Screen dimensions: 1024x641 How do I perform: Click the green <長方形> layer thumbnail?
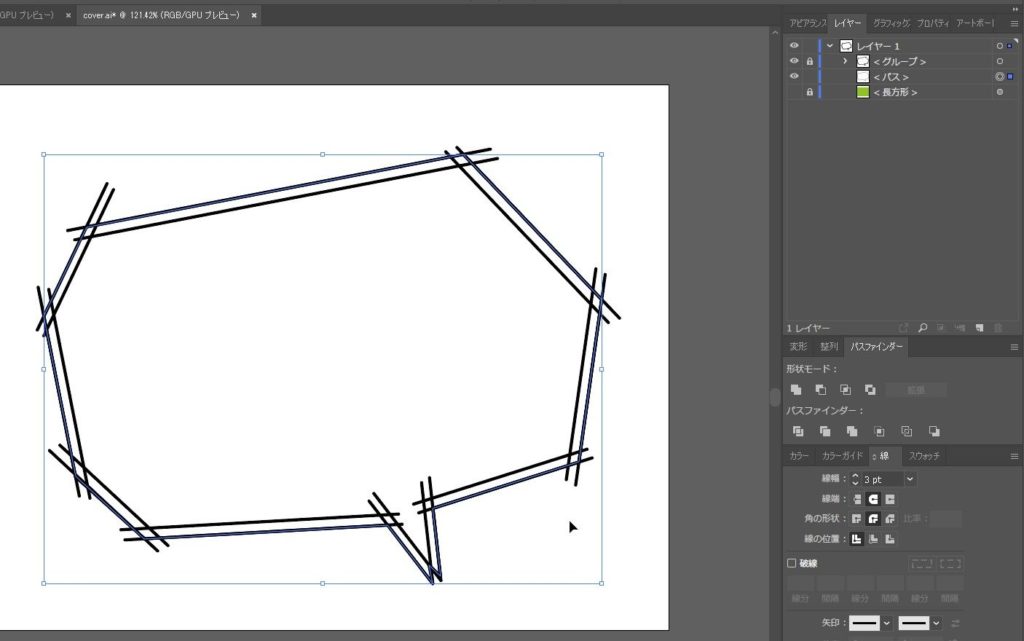[863, 92]
